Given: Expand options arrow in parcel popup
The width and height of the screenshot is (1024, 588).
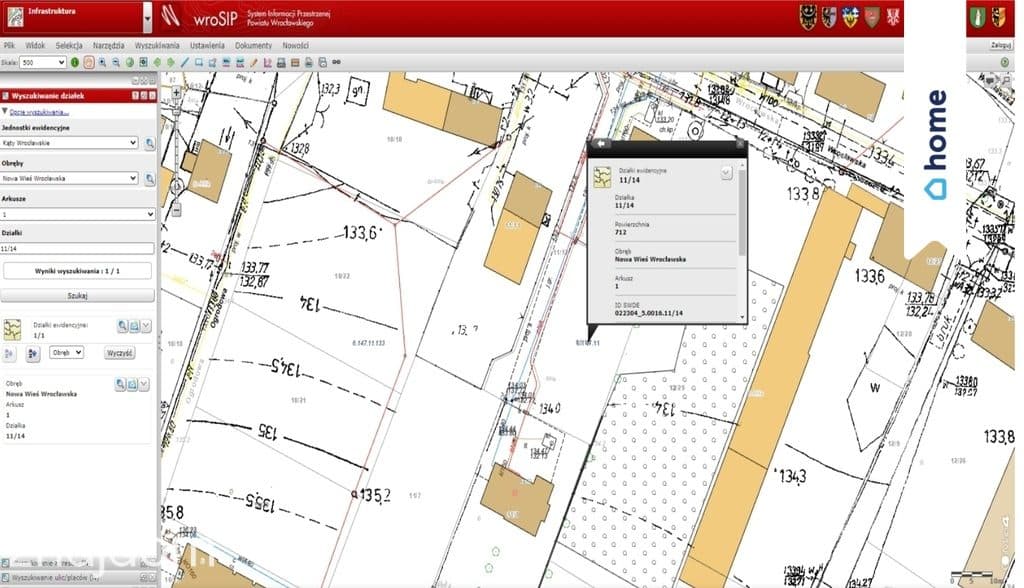Looking at the screenshot, I should point(726,173).
